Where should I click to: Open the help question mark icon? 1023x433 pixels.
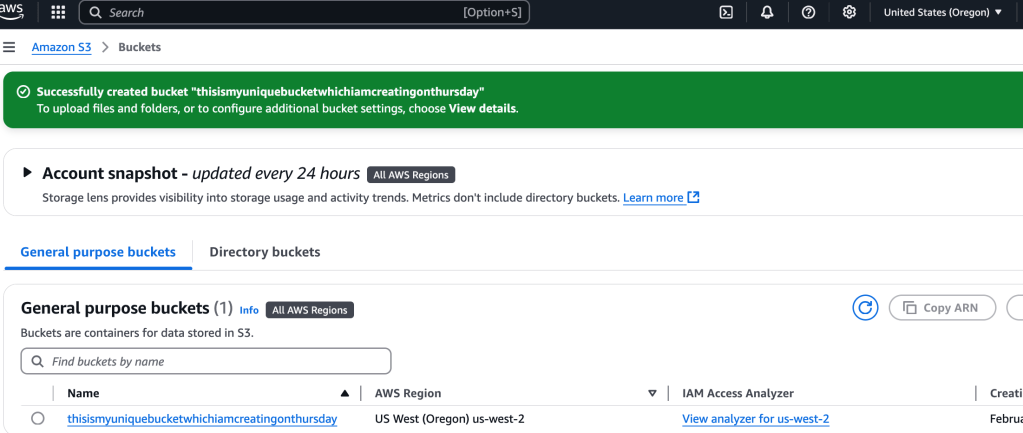click(x=808, y=12)
